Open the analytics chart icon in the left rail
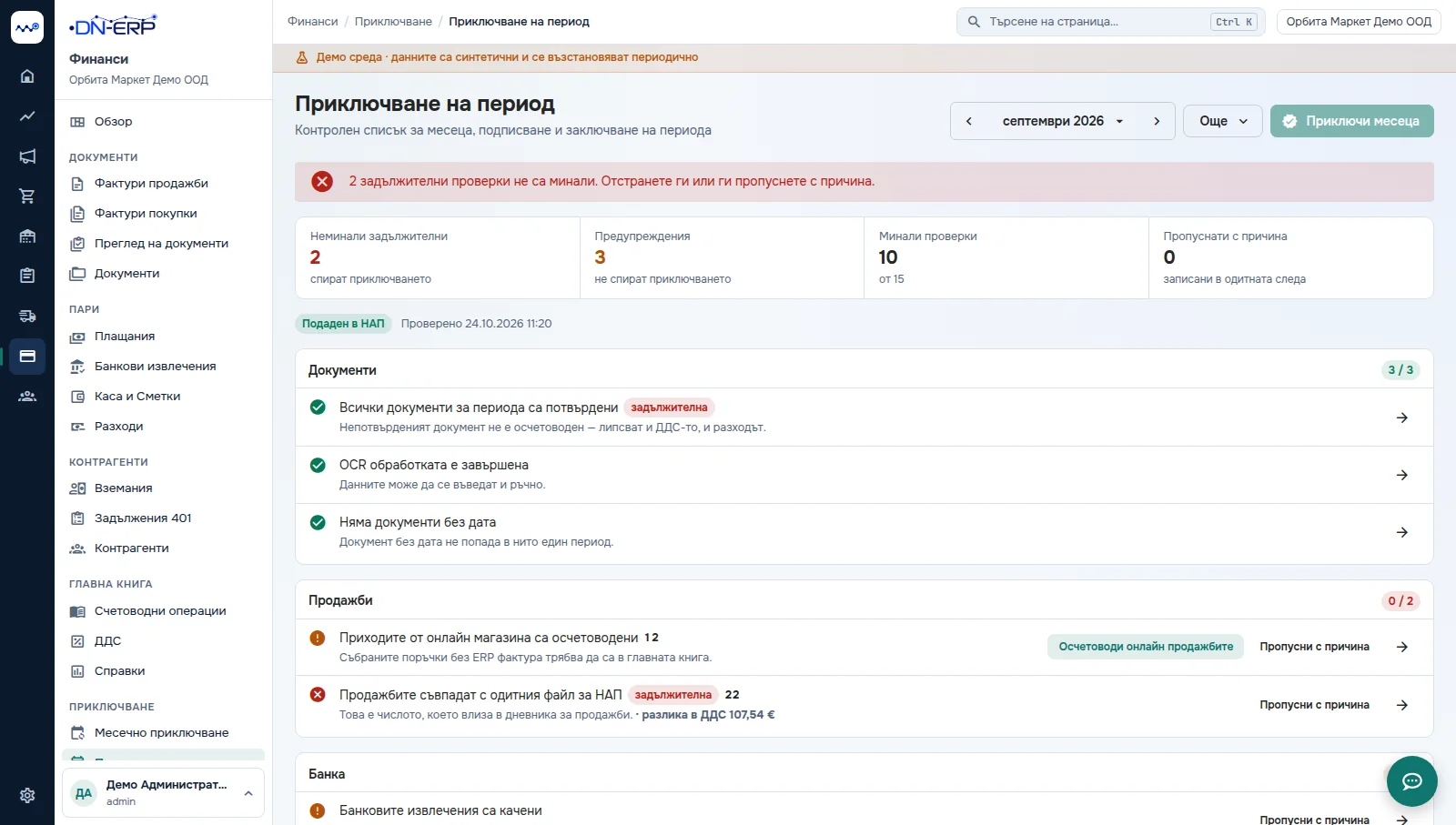Viewport: 1456px width, 825px height. (x=27, y=116)
